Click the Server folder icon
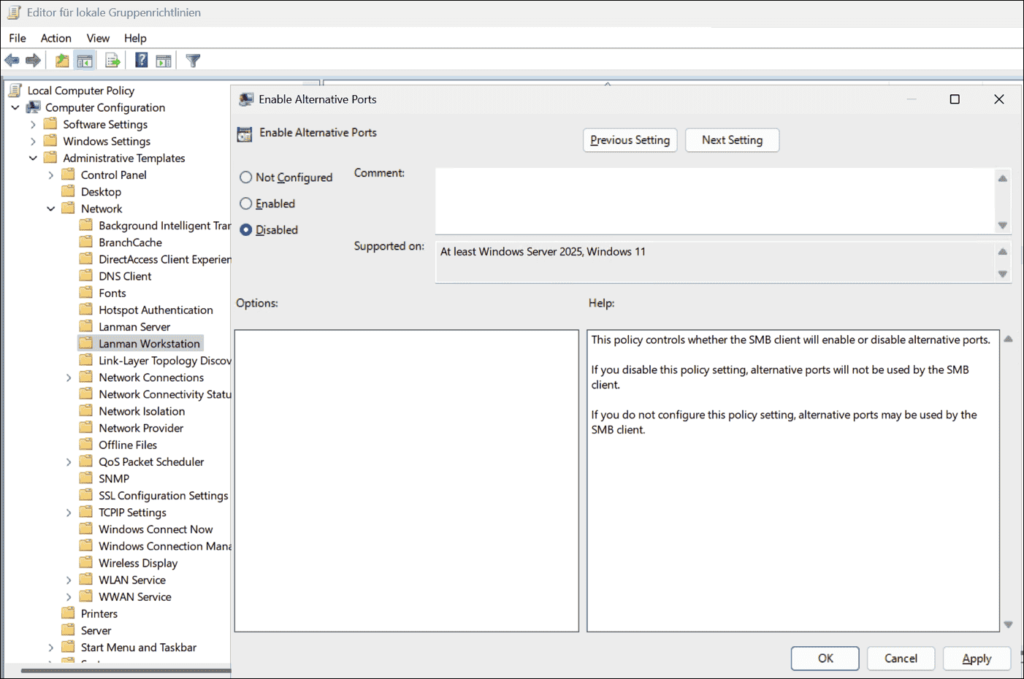The width and height of the screenshot is (1024, 679). pos(68,630)
